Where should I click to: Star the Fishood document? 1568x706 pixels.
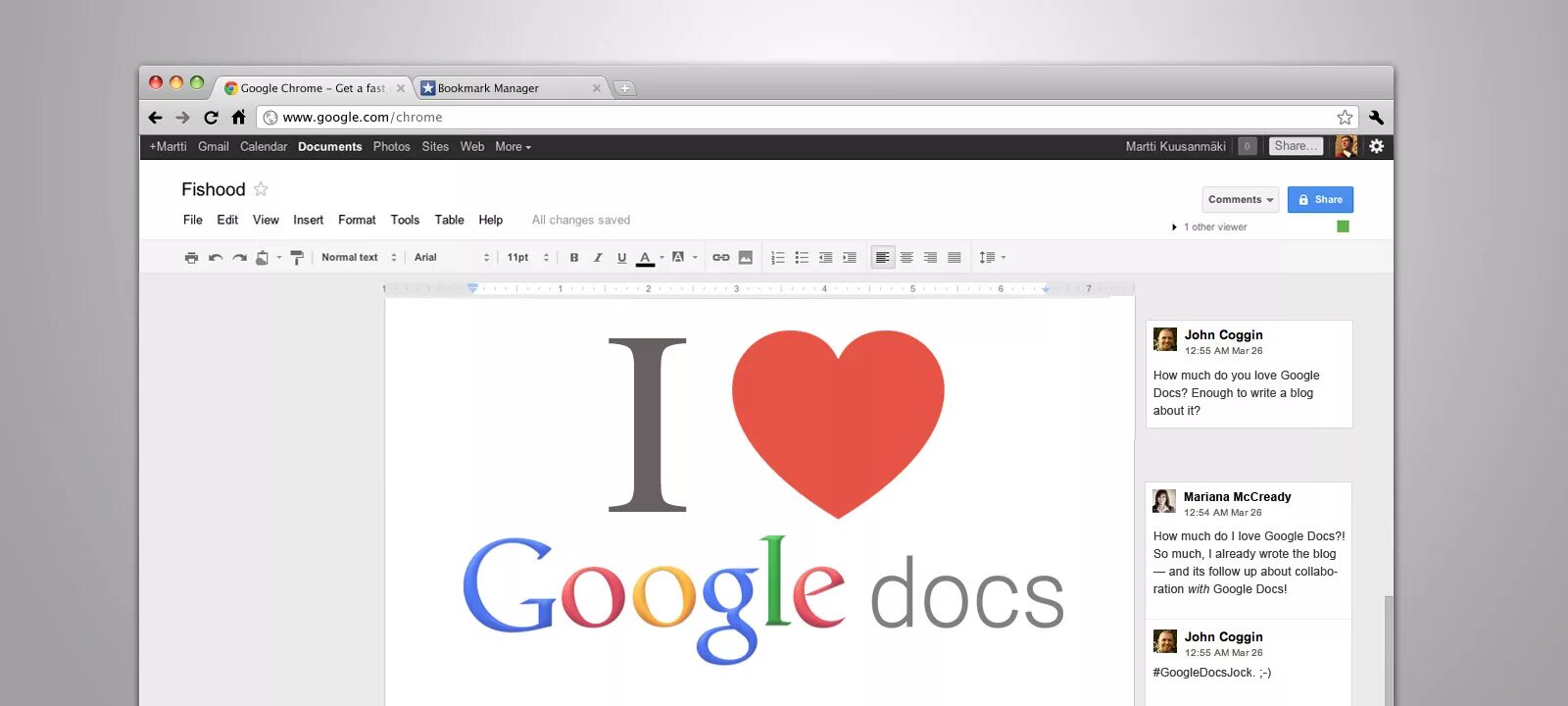point(261,189)
